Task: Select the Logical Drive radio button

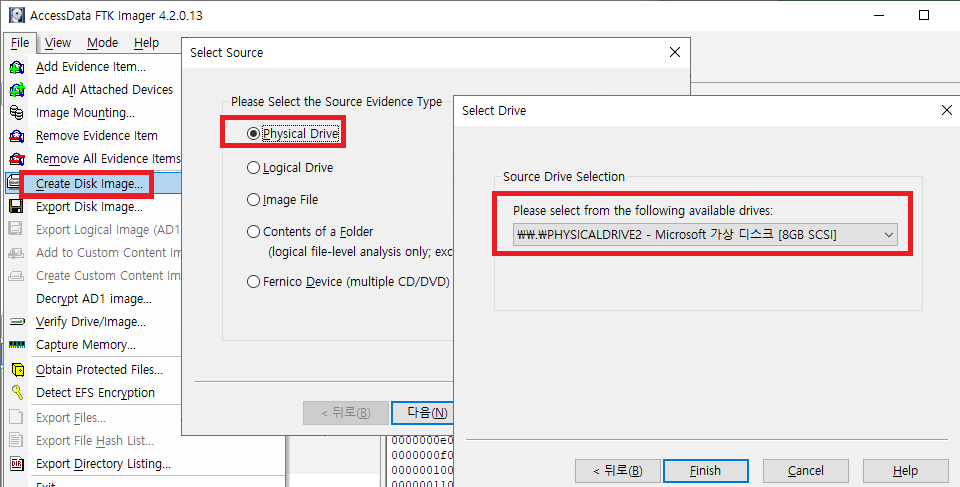Action: 253,168
